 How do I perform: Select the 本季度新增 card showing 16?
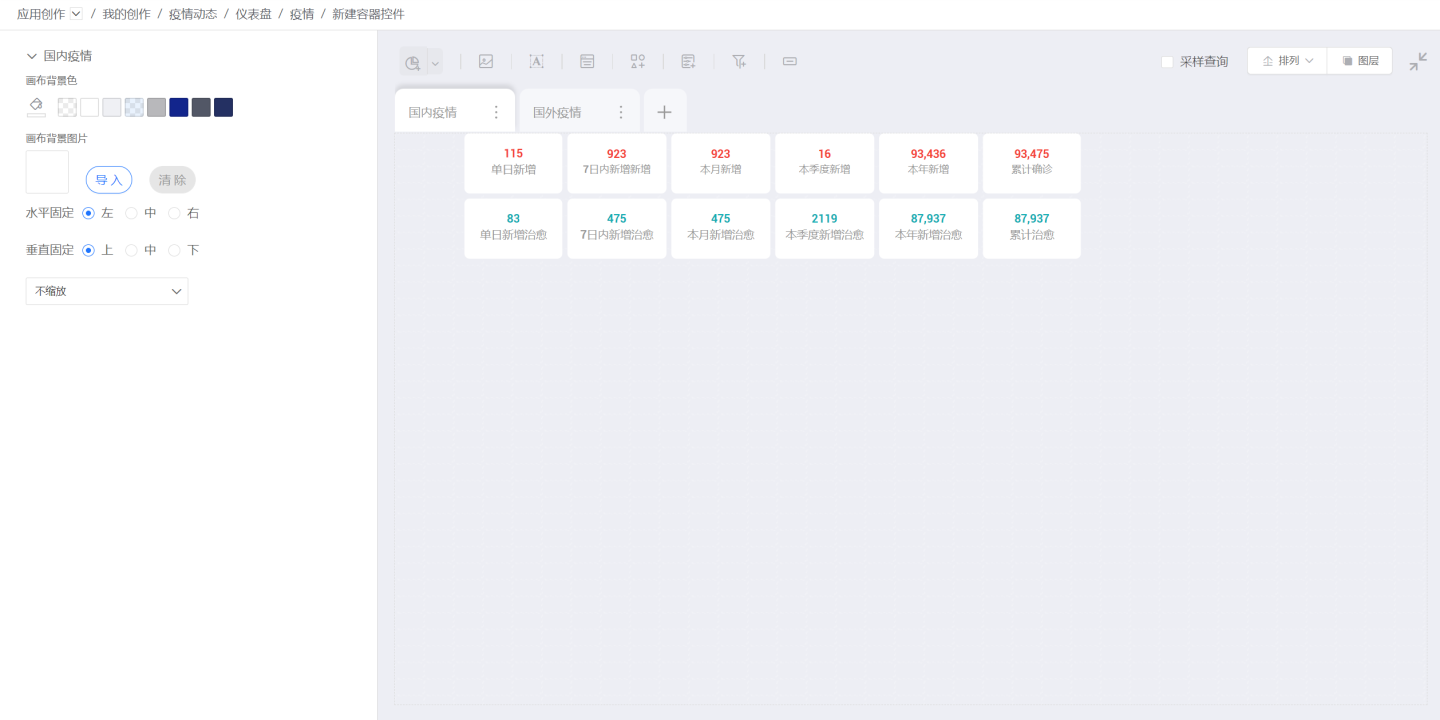click(x=824, y=163)
